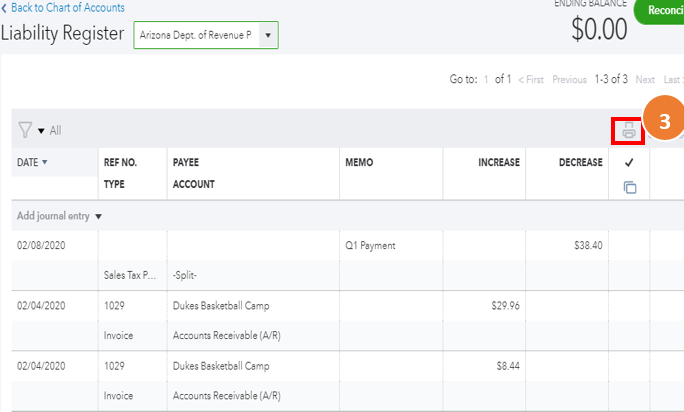Go to the Next page link
Screen dimensions: 684x412
[645, 79]
